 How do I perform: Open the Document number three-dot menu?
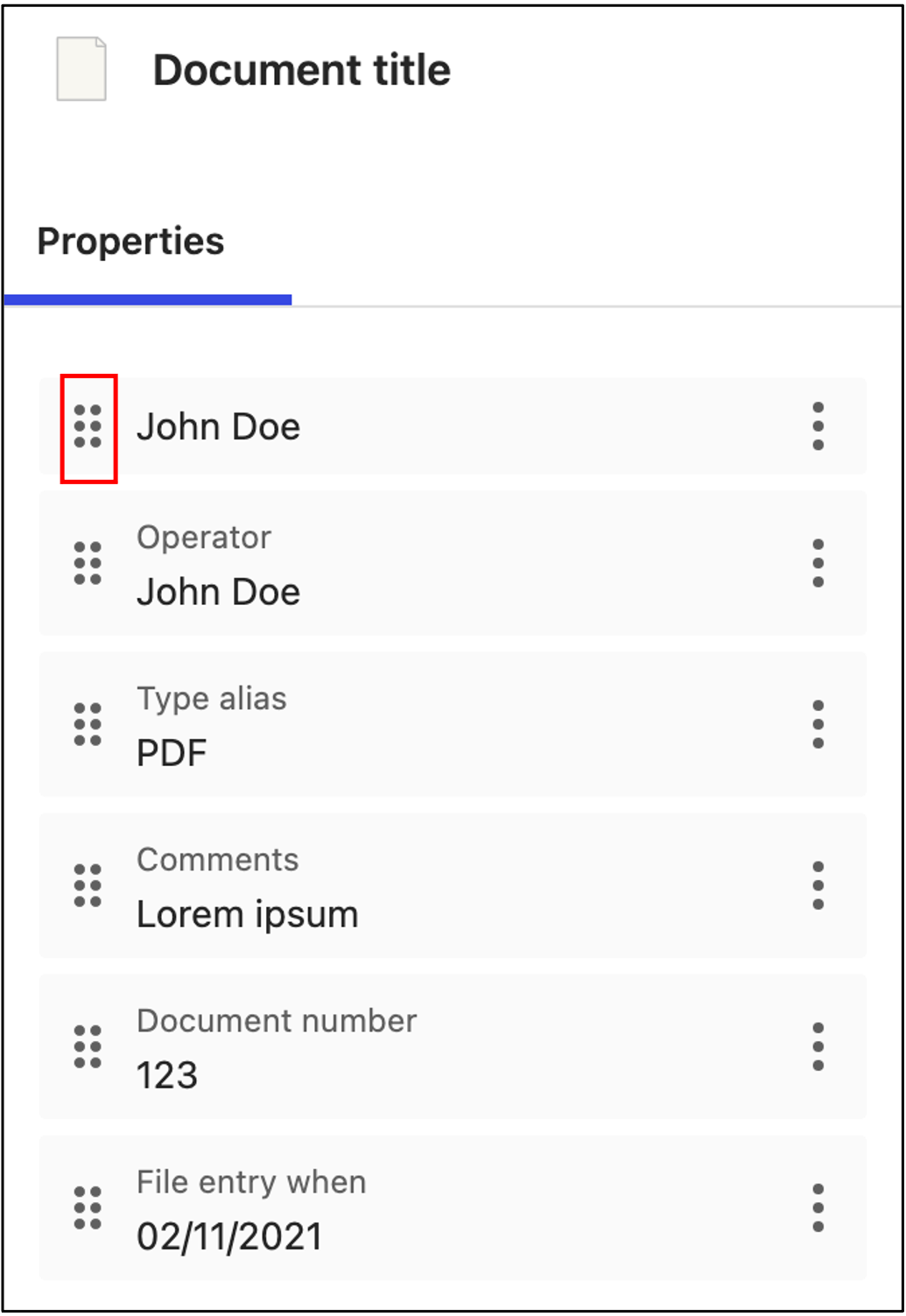(x=818, y=1046)
